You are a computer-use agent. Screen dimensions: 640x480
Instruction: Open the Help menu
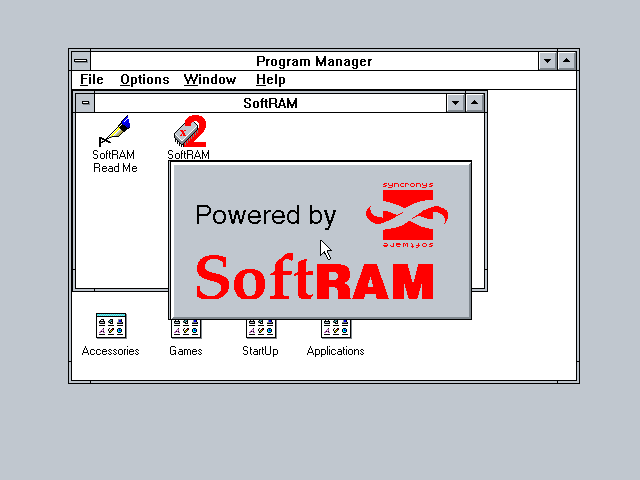(x=270, y=80)
